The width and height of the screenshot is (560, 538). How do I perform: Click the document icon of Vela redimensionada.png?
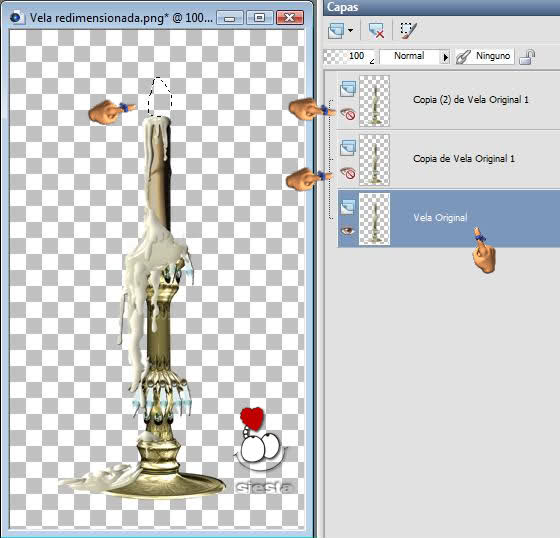(16, 17)
